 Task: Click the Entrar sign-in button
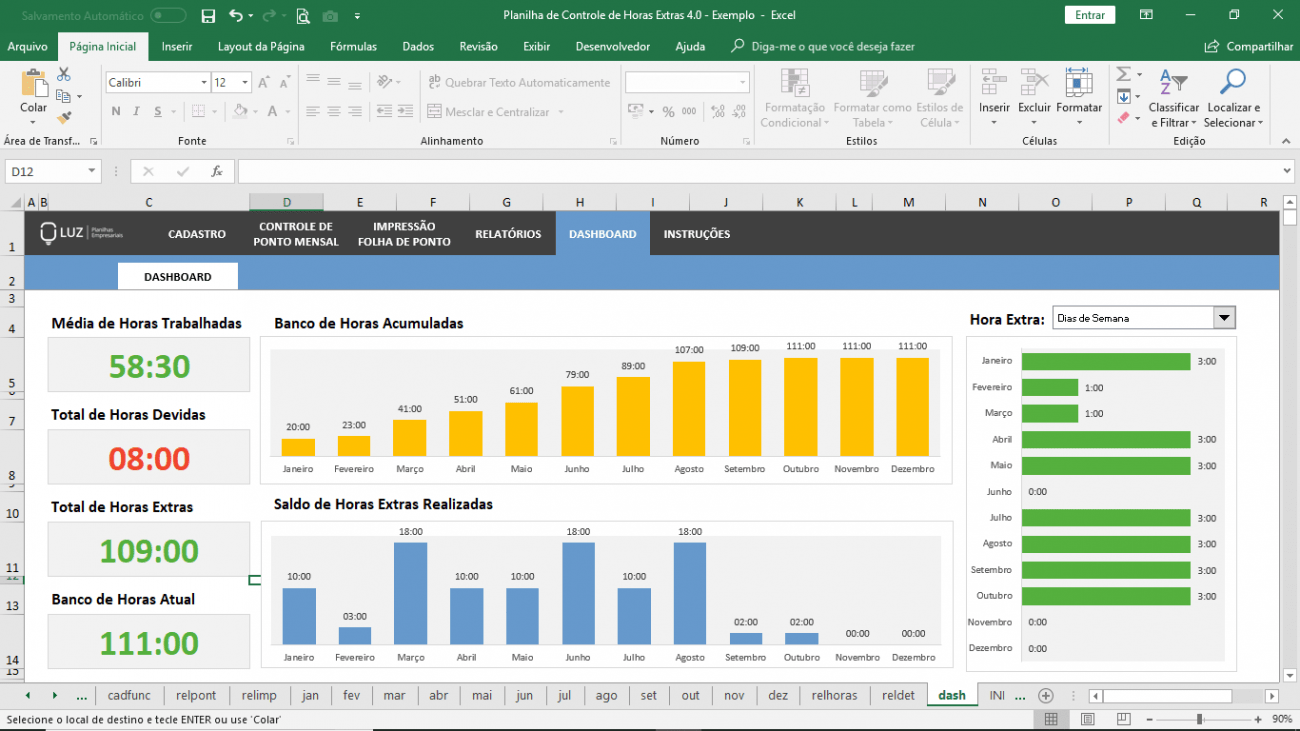click(x=1090, y=15)
